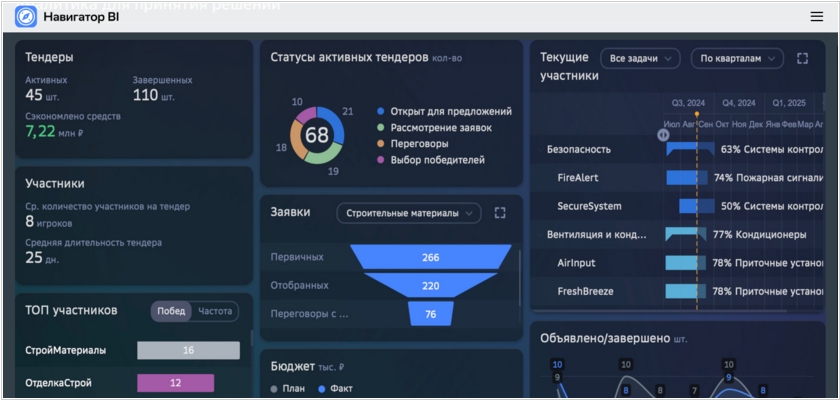The image size is (840, 400).
Task: Click the Переговоры legend item
Action: tap(418, 144)
